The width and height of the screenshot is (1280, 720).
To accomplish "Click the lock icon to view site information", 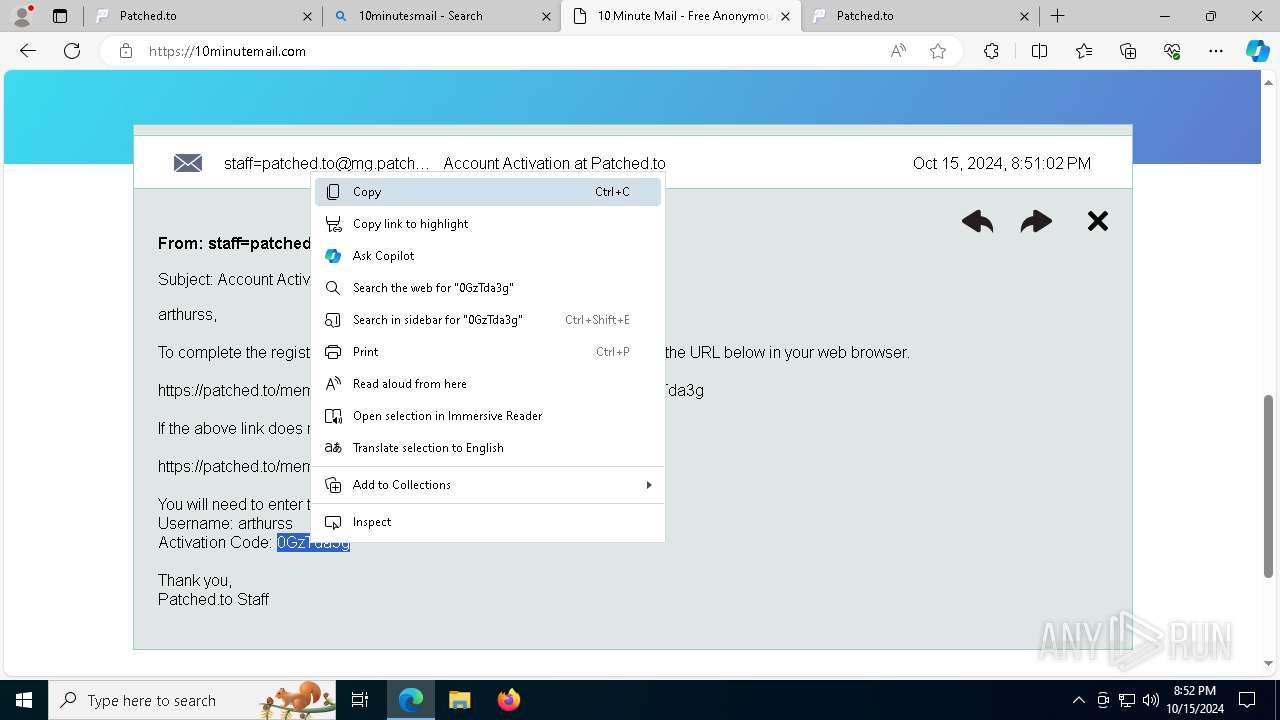I will [x=126, y=51].
